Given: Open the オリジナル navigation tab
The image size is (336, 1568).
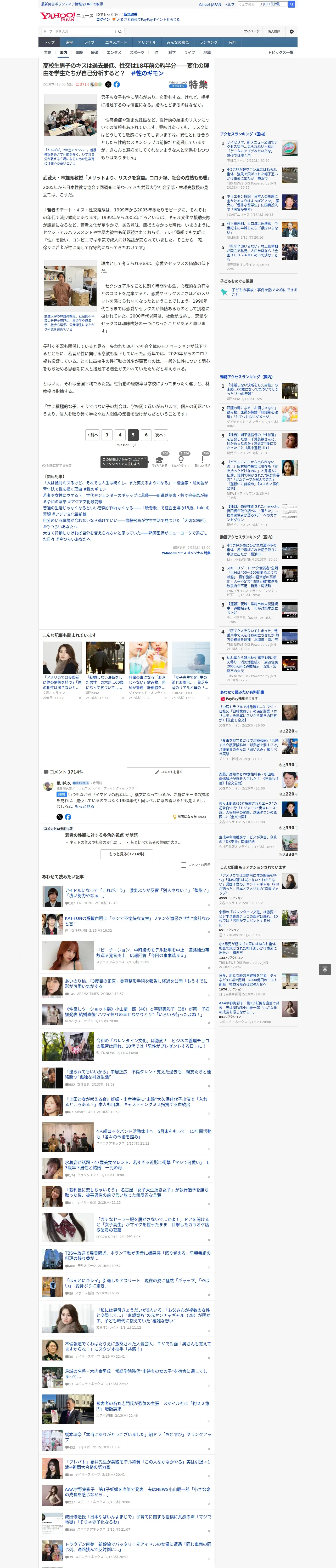Looking at the screenshot, I should 147,43.
